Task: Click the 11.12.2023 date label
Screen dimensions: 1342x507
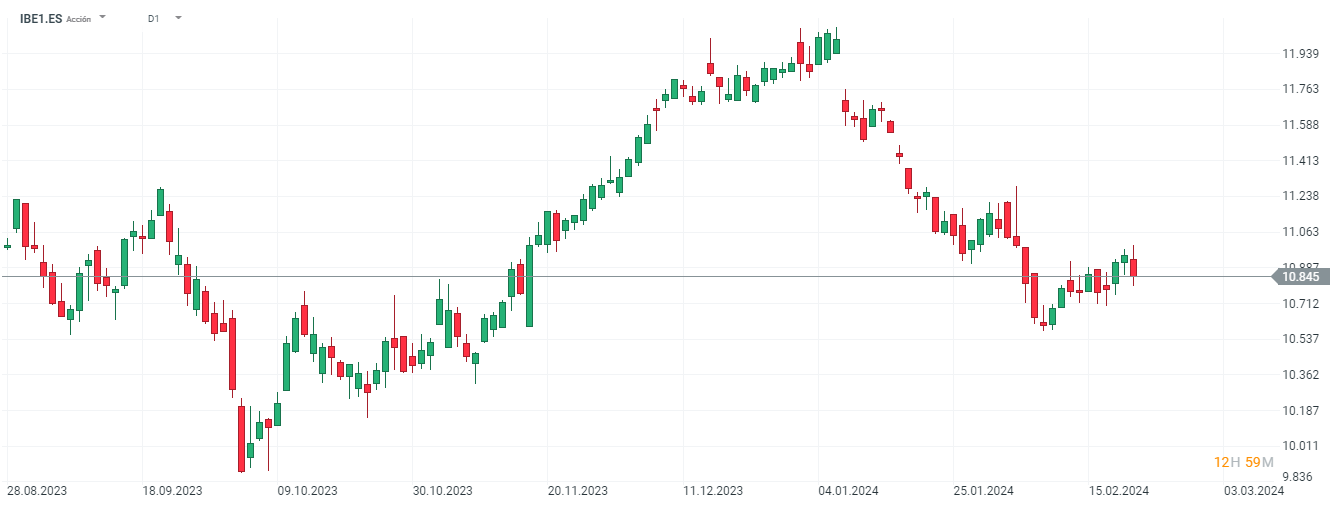Action: click(x=713, y=491)
